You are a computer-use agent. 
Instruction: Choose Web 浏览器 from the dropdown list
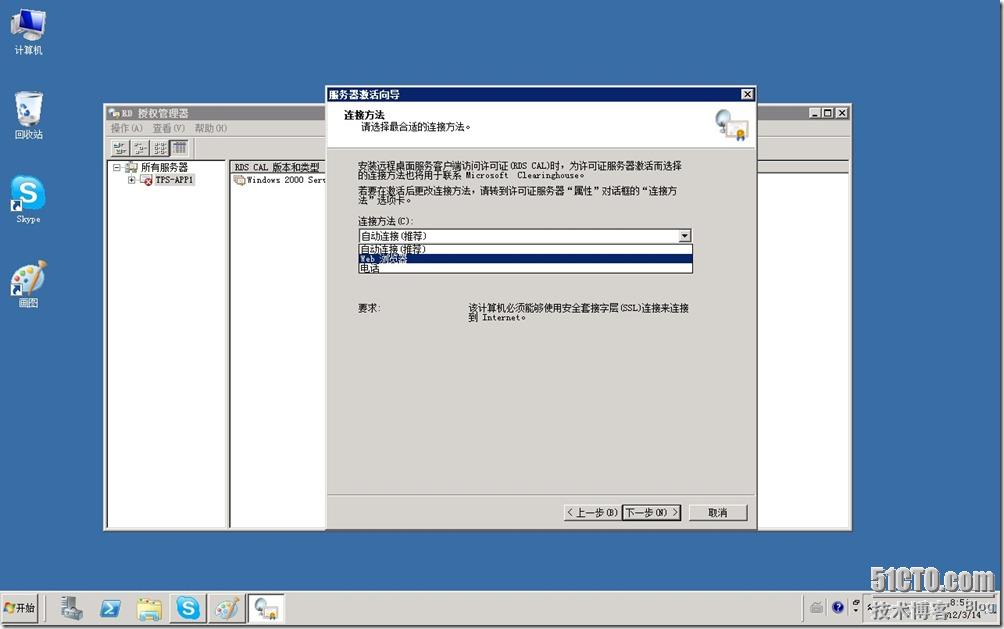coord(525,259)
